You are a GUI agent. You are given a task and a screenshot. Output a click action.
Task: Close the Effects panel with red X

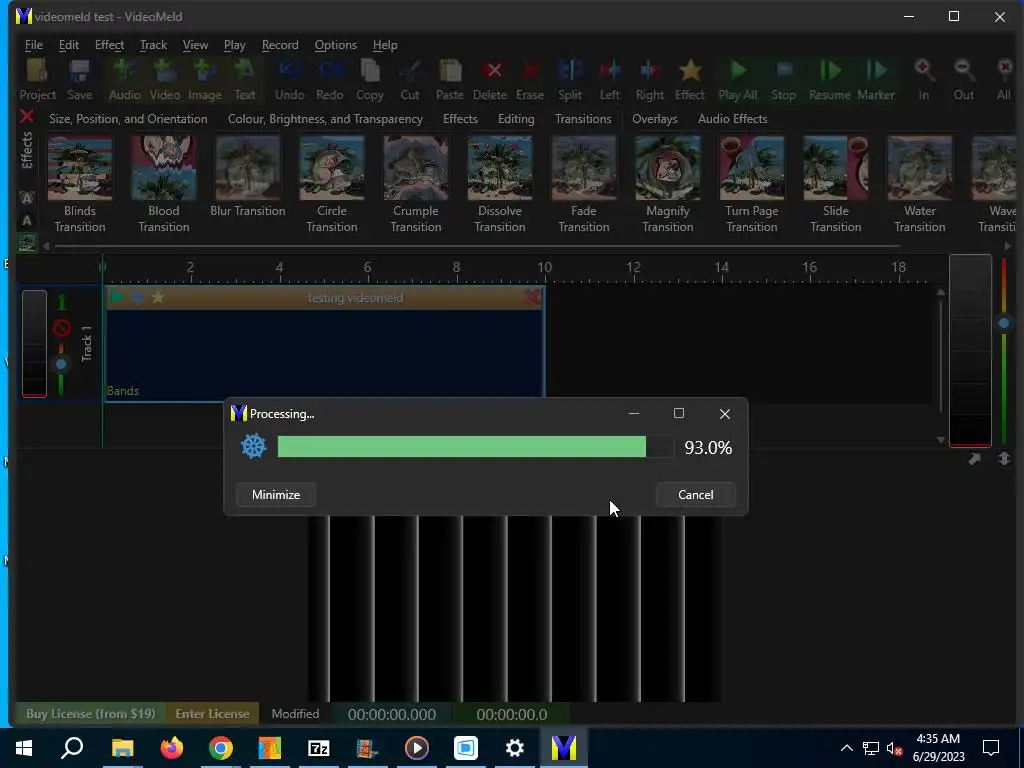(x=27, y=116)
